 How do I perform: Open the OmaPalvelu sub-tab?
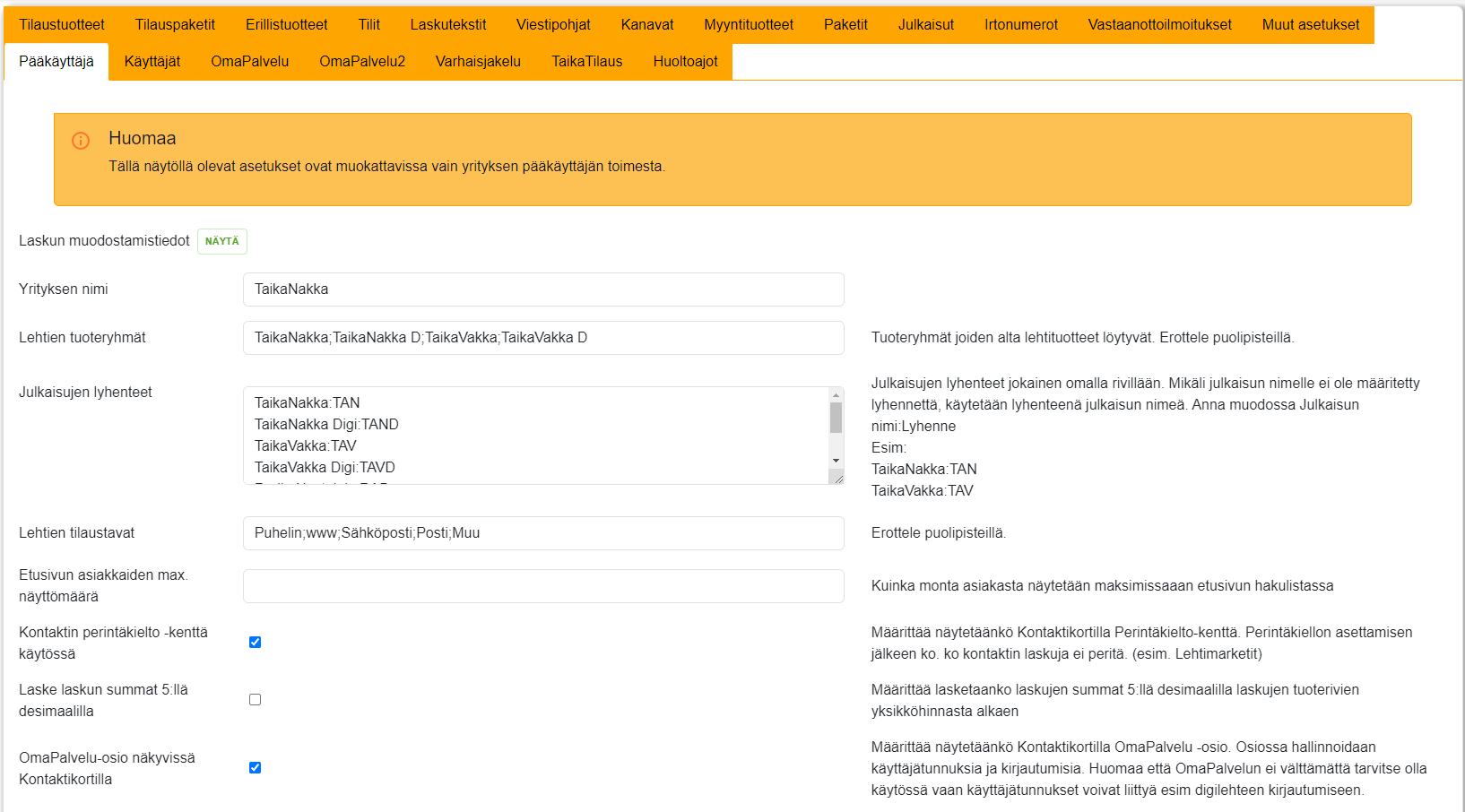(x=250, y=62)
